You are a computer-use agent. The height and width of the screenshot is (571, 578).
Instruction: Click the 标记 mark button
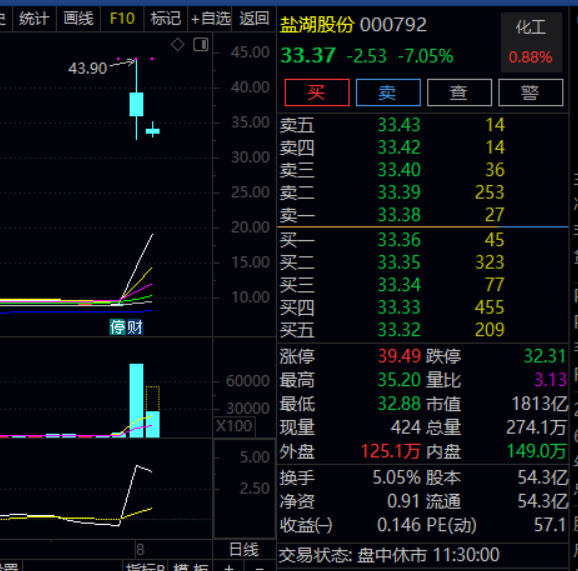pos(166,18)
